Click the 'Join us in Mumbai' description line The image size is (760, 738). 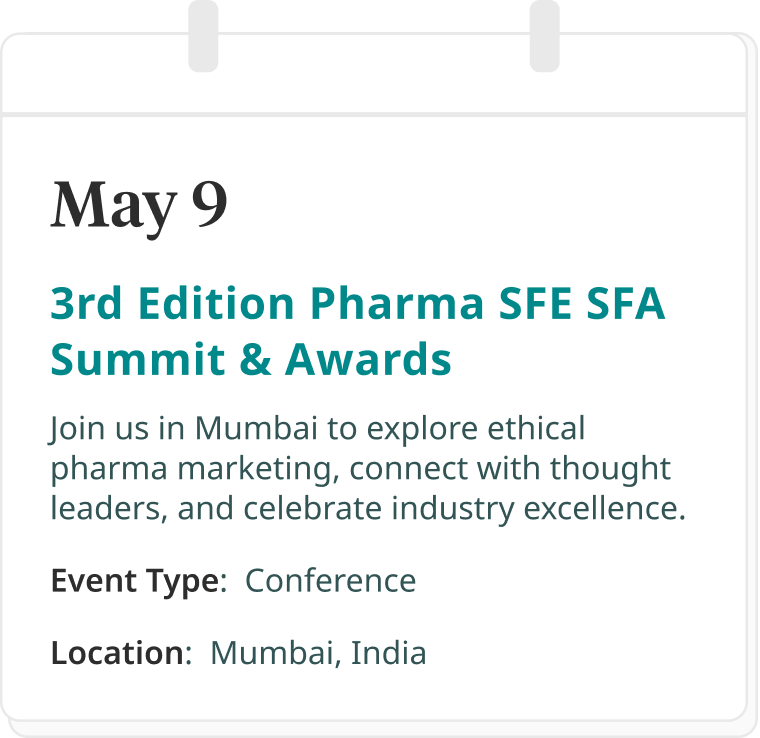(318, 429)
